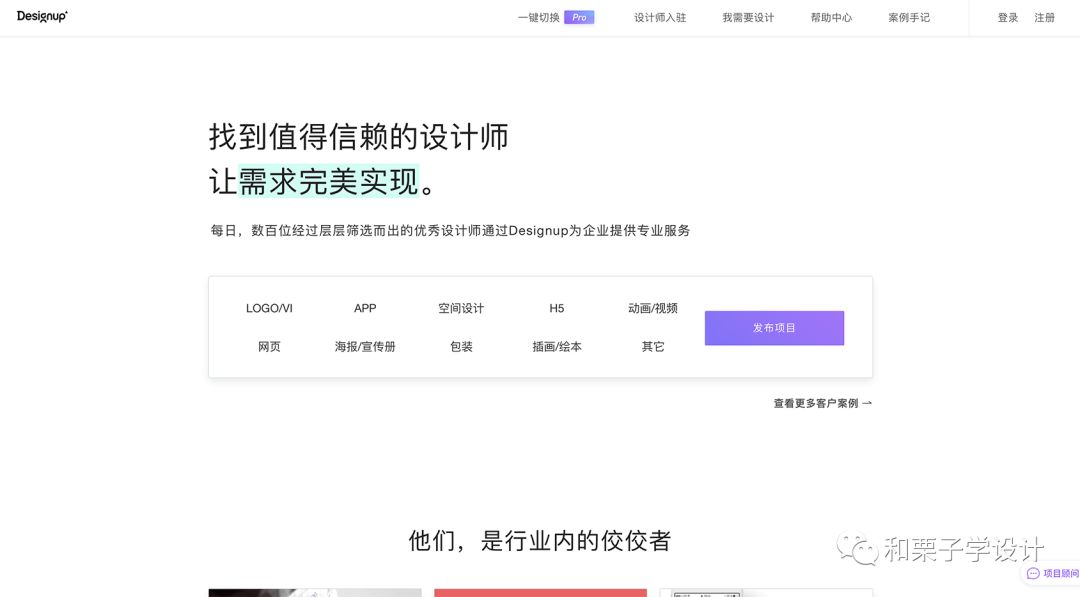Viewport: 1080px width, 597px height.
Task: Click the 我需要设计 nav item
Action: [747, 17]
